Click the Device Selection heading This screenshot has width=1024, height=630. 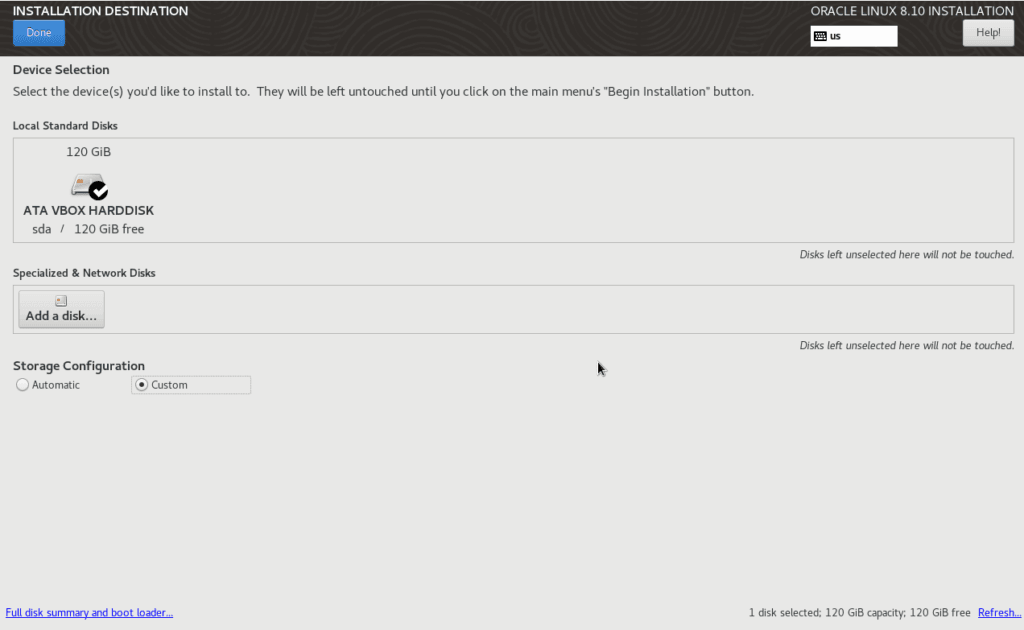tap(61, 69)
